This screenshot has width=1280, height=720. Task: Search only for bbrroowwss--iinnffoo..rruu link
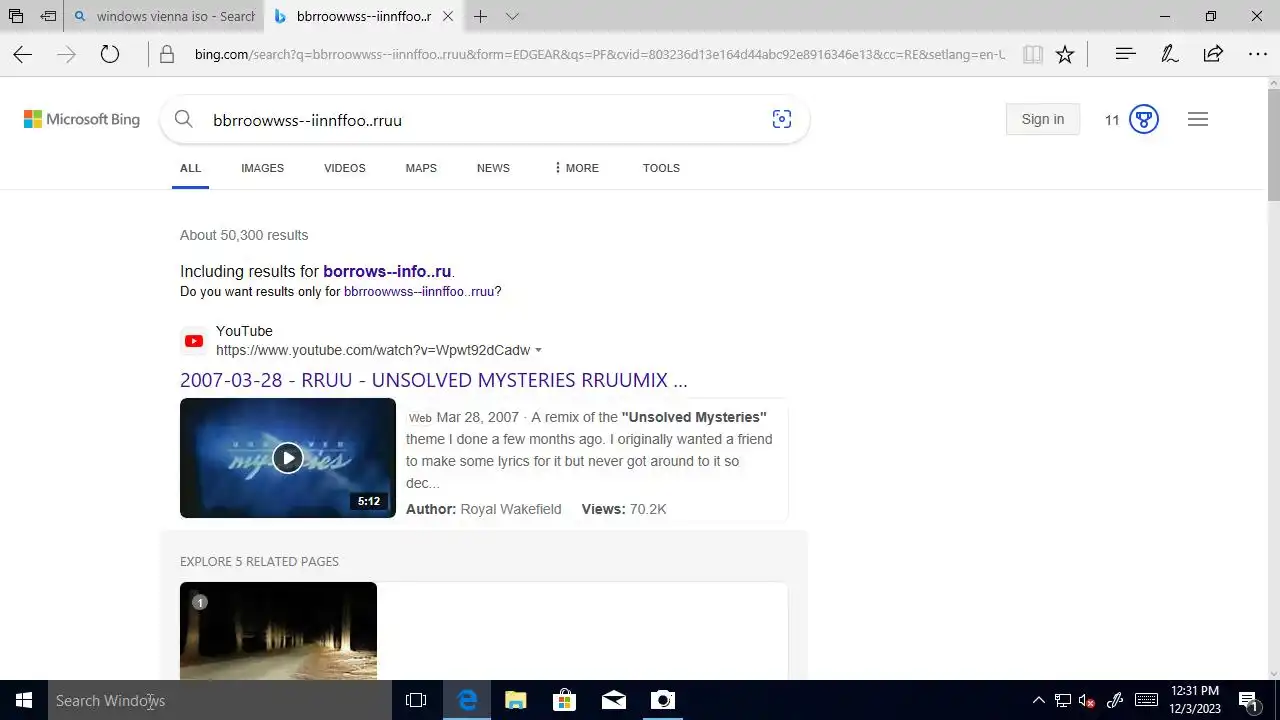(419, 292)
